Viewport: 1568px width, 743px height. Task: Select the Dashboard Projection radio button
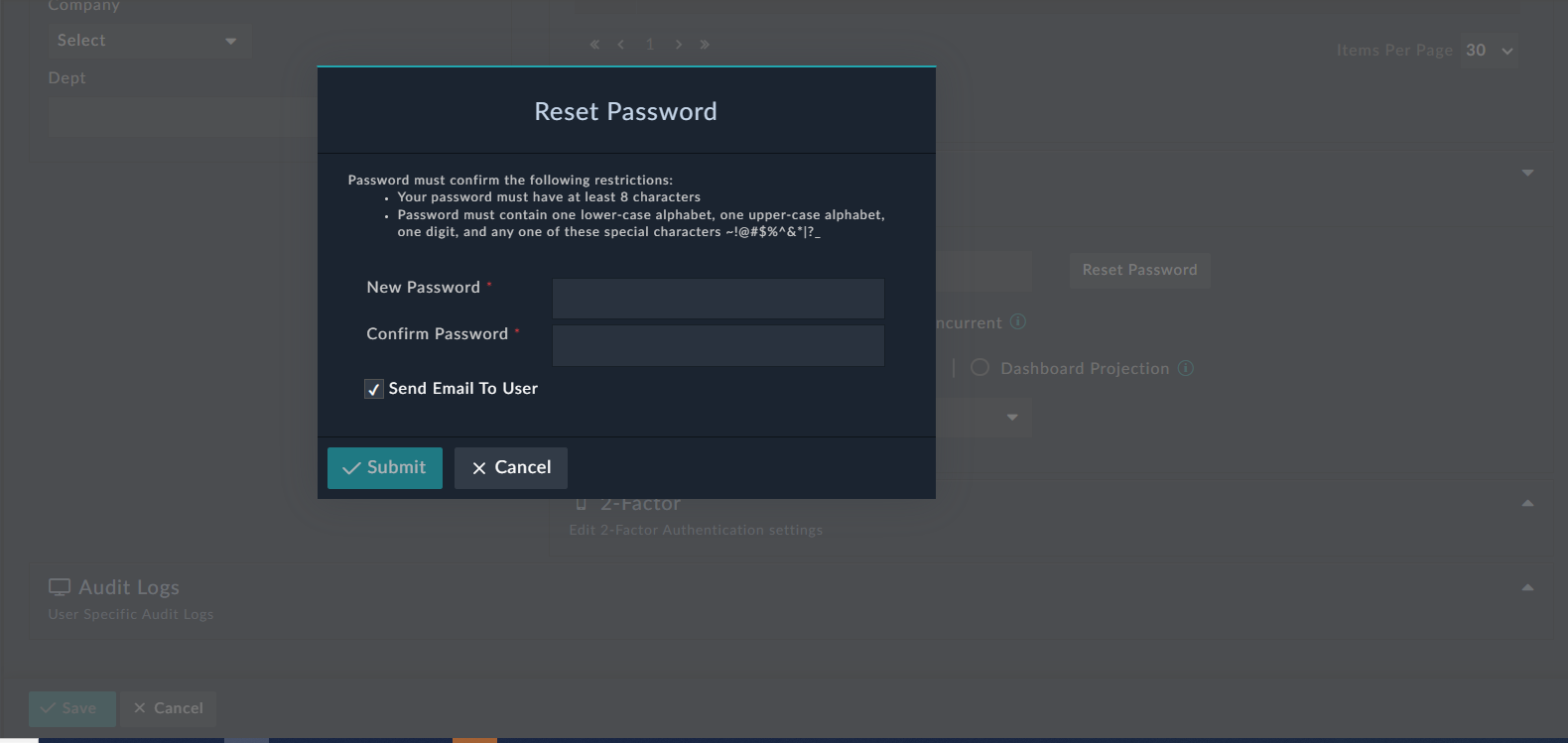[980, 368]
